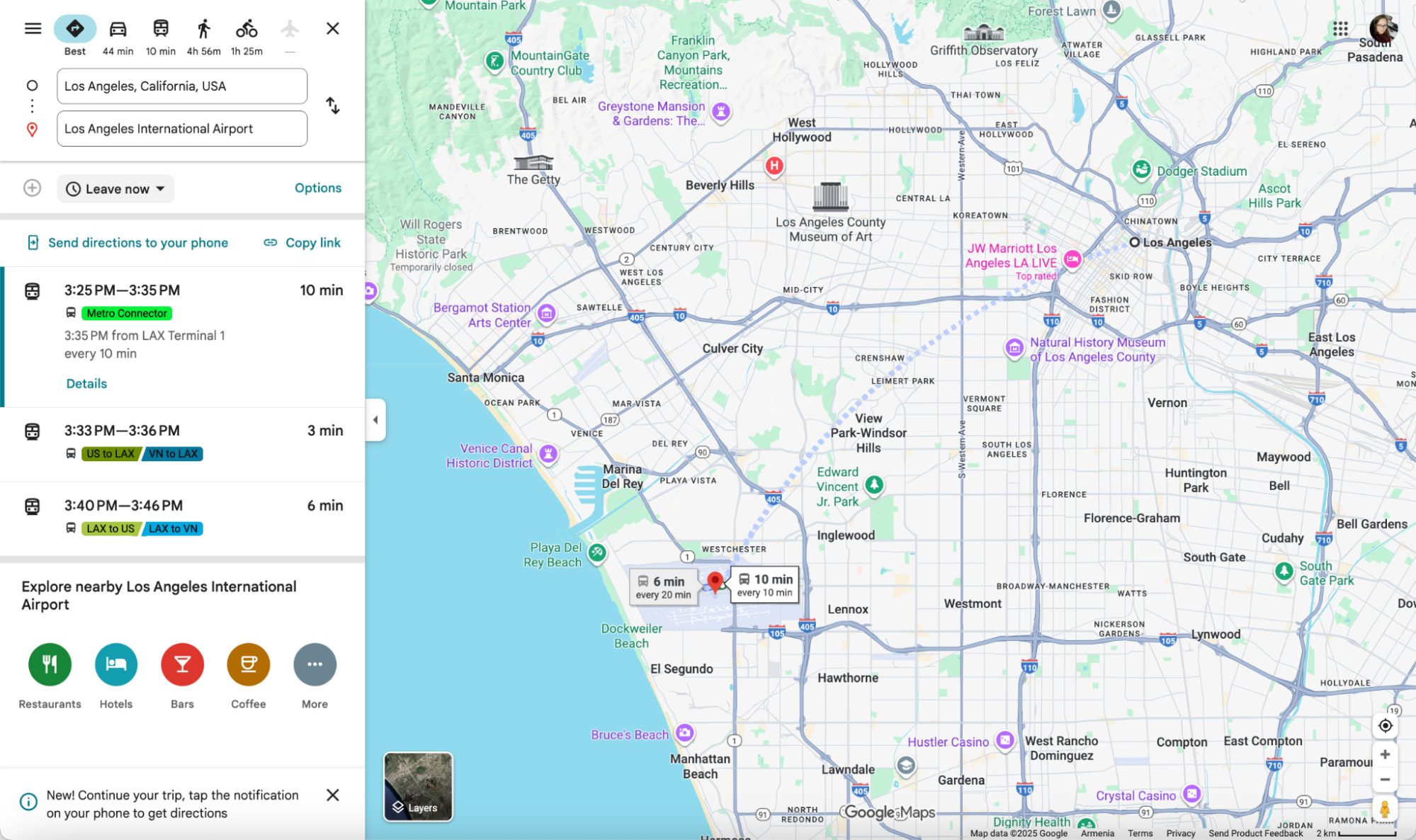The height and width of the screenshot is (840, 1416).
Task: Explore nearby Restaurants
Action: 50,676
